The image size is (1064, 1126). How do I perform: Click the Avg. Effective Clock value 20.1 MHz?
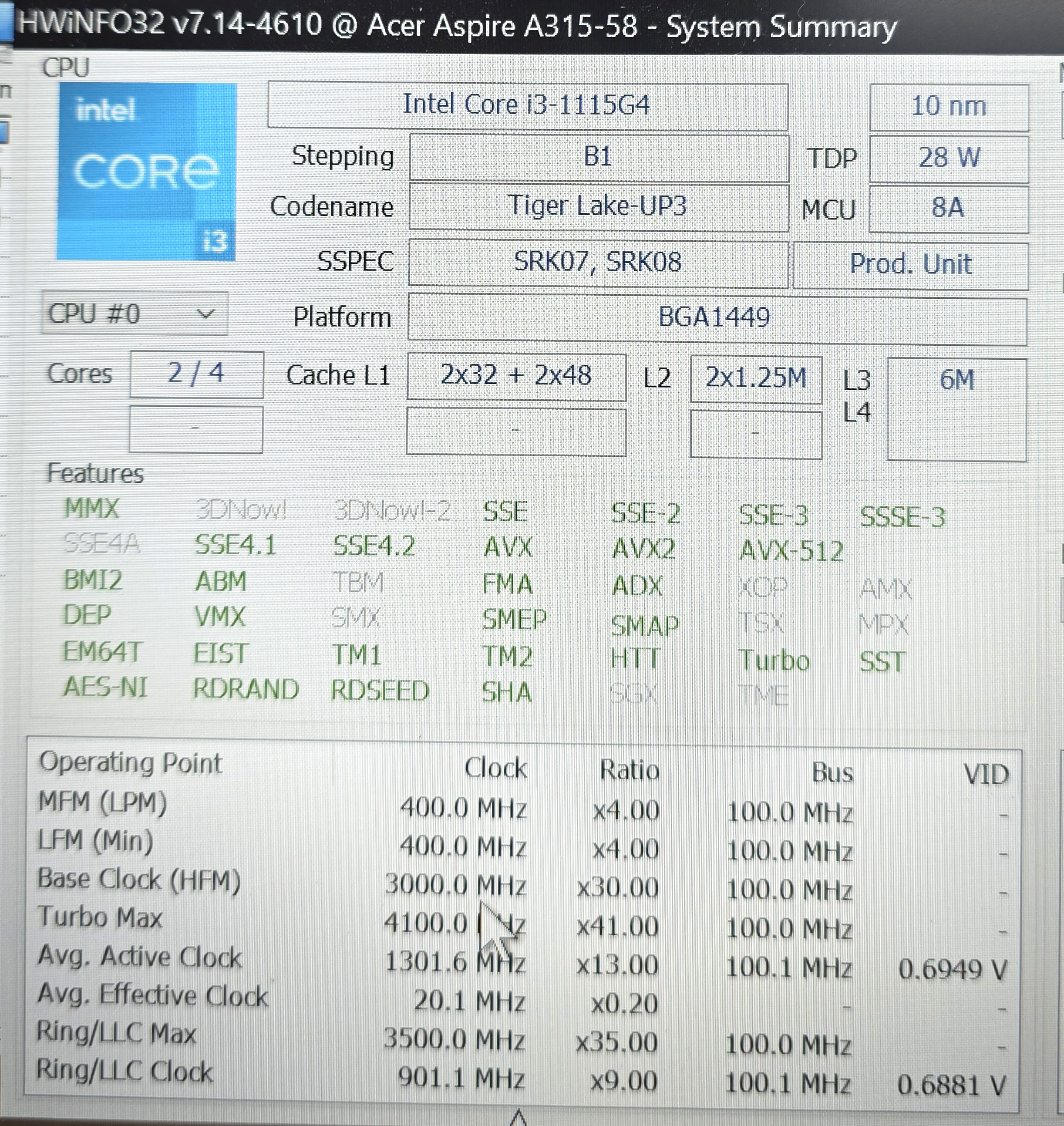469,1001
